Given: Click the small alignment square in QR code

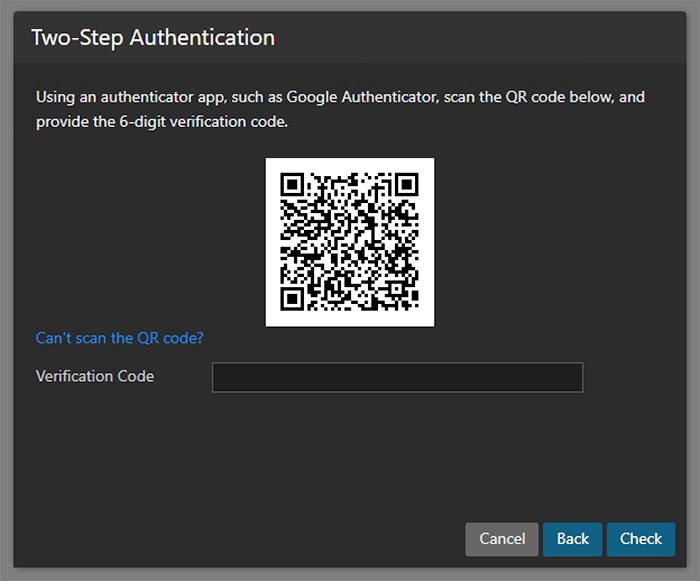Looking at the screenshot, I should point(394,287).
